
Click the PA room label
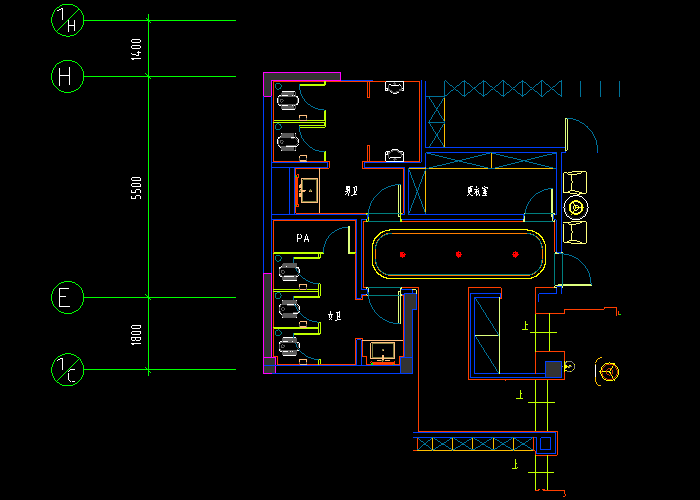[303, 238]
